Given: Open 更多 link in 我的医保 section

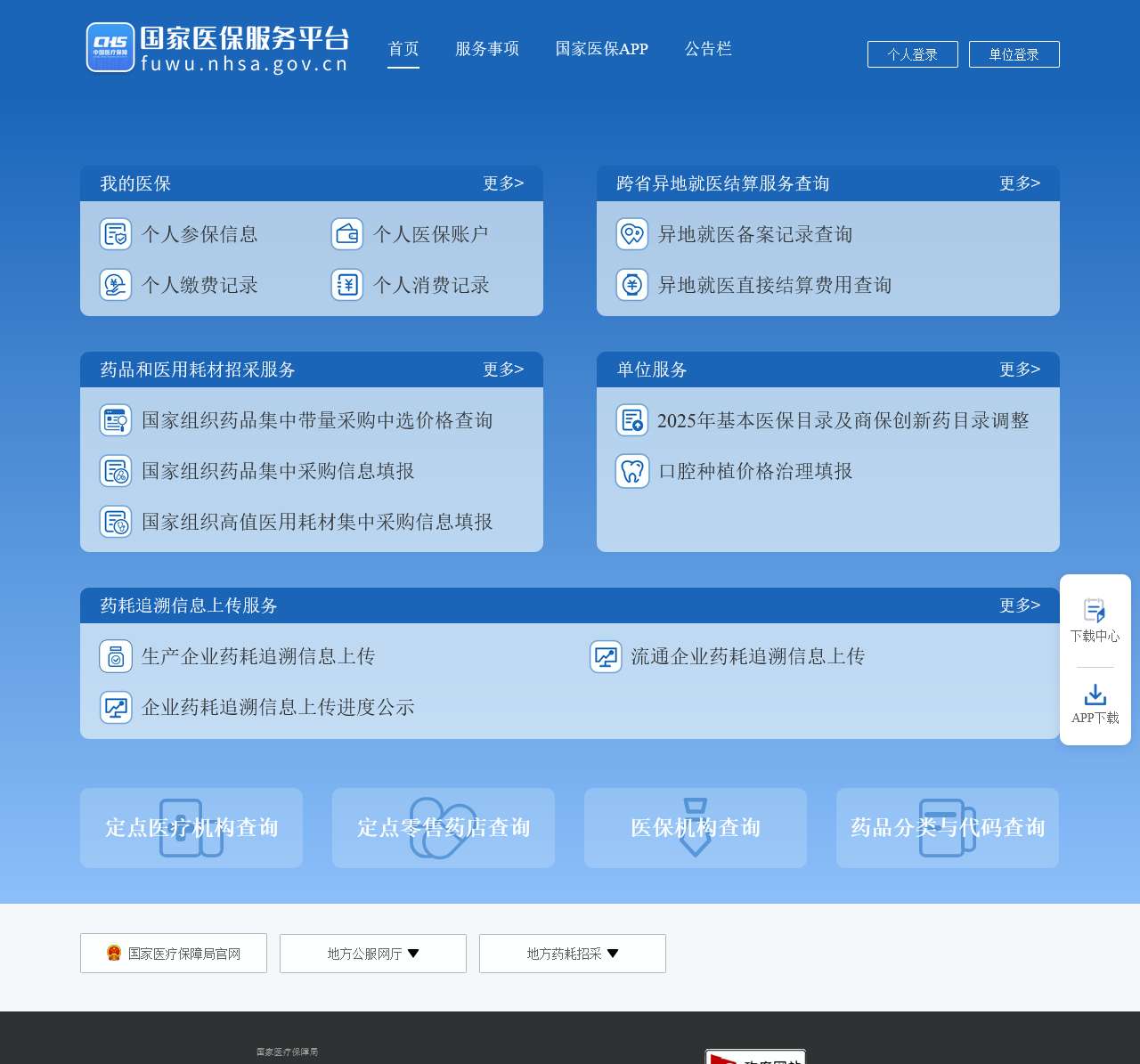Looking at the screenshot, I should (504, 183).
